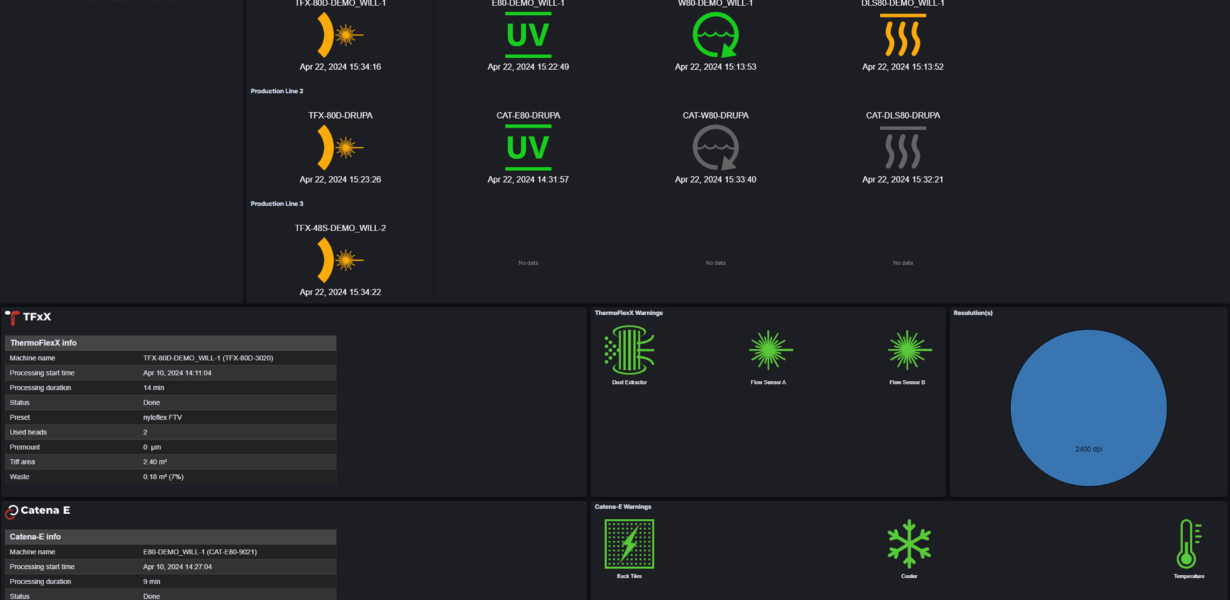Click the TFX-80D-DEMO_WILL-1 (TFX-80D-3020) machine name value

pyautogui.click(x=208, y=357)
